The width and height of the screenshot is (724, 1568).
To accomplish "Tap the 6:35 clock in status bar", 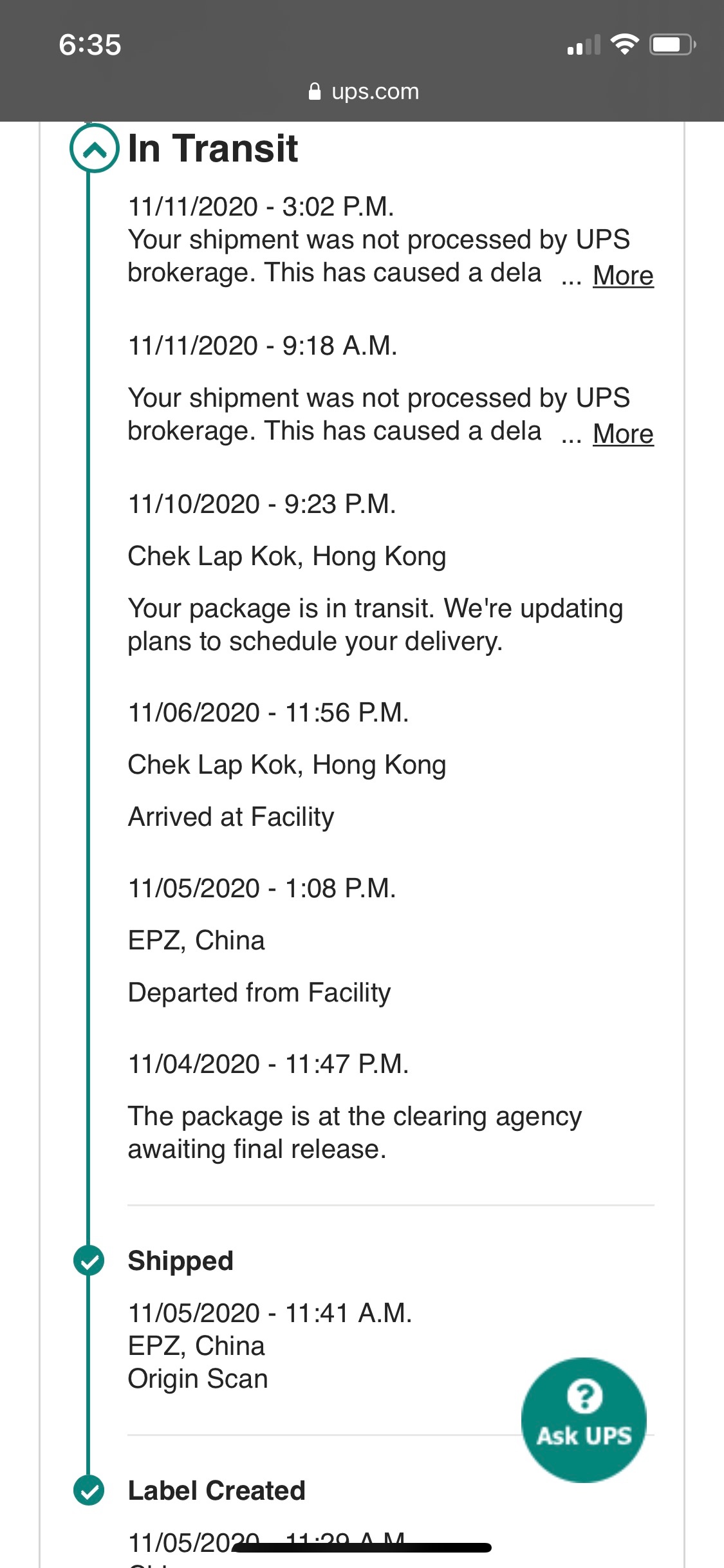I will pos(90,45).
